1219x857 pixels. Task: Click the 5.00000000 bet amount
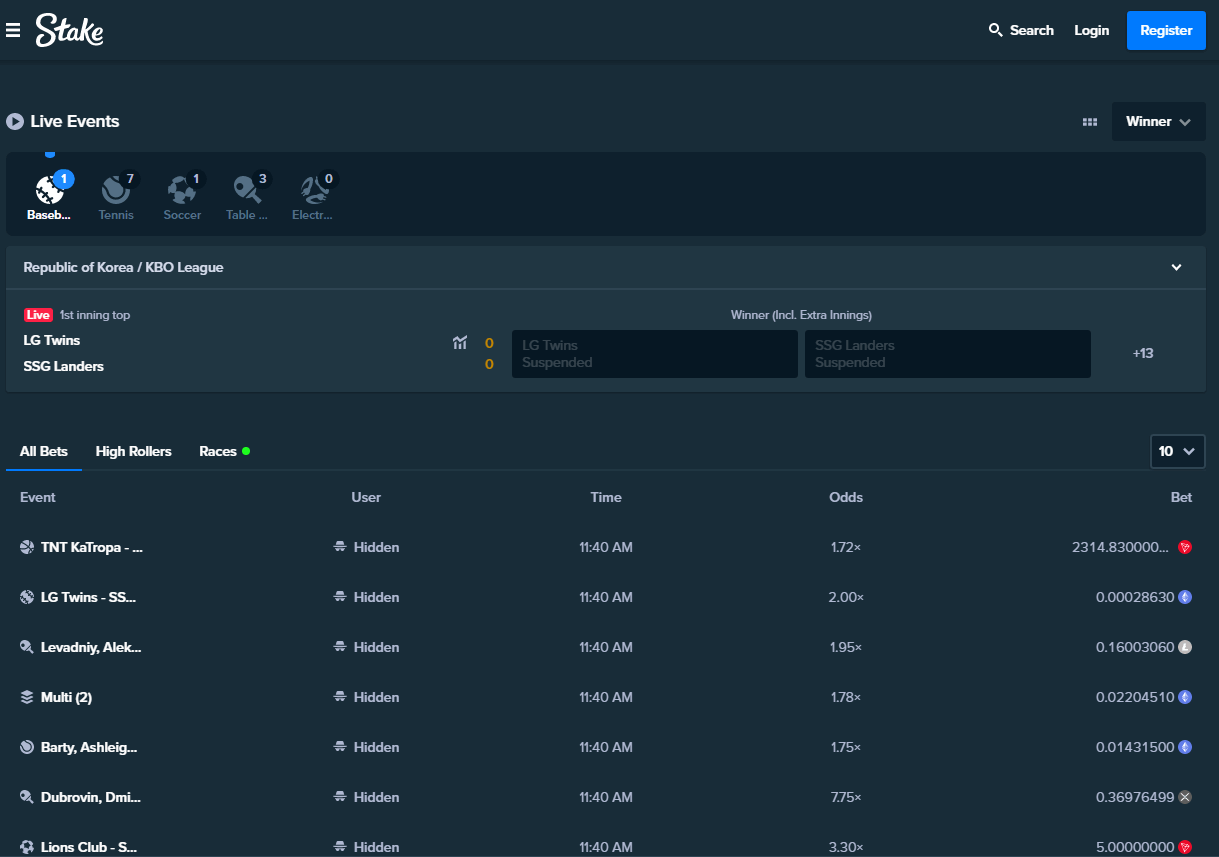point(1135,847)
